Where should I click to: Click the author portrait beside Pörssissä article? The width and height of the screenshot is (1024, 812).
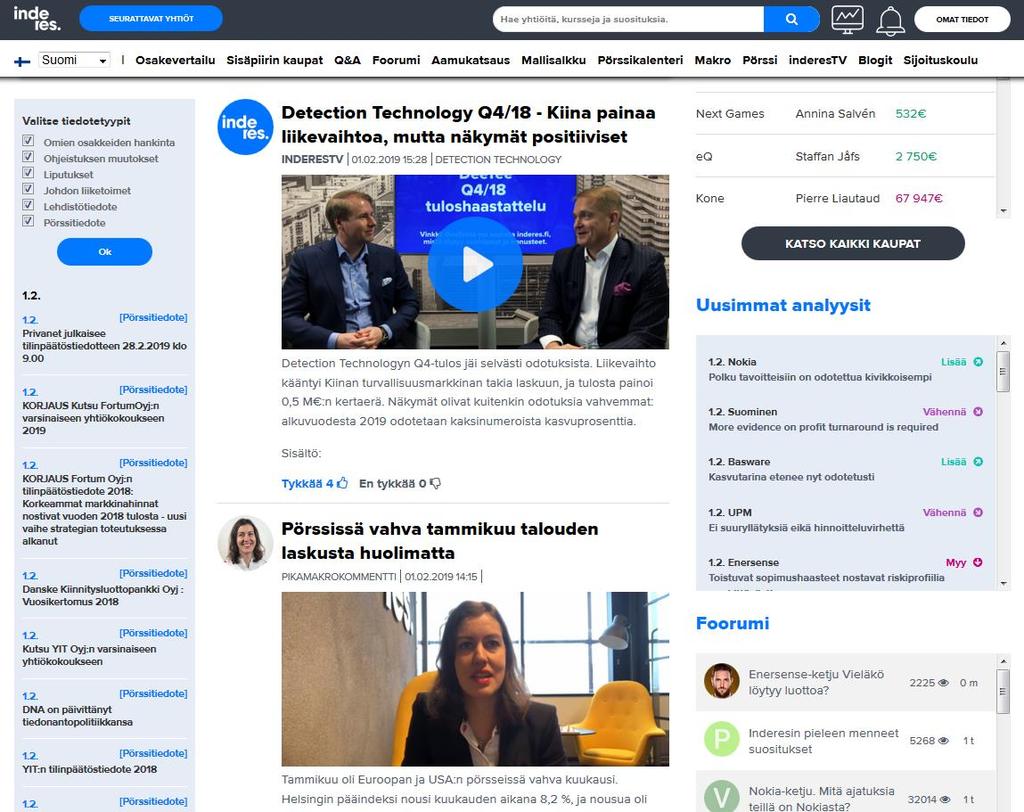[246, 543]
